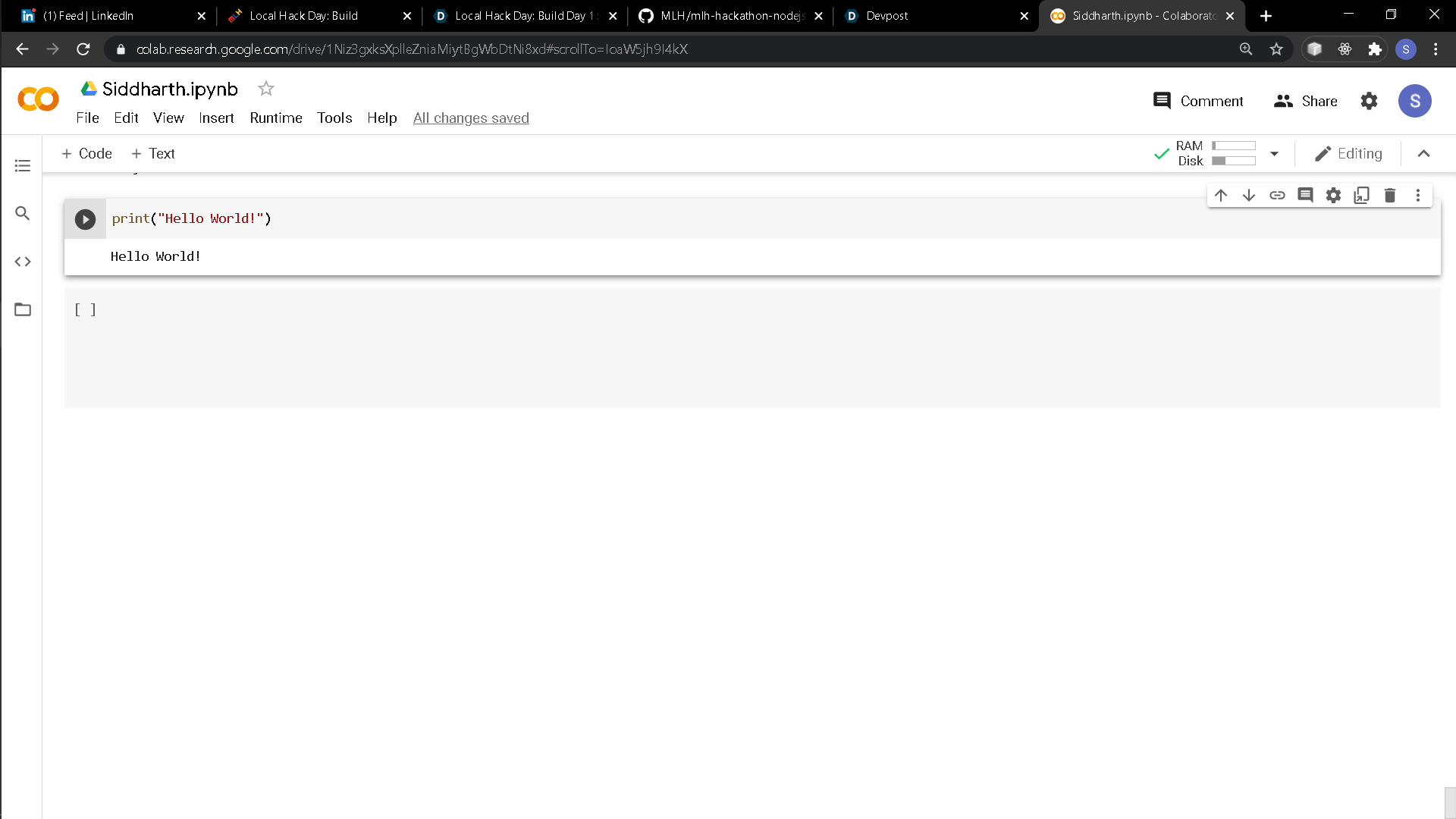This screenshot has height=819, width=1456.
Task: Expand the RAM and Disk connection dropdown
Action: tap(1274, 153)
